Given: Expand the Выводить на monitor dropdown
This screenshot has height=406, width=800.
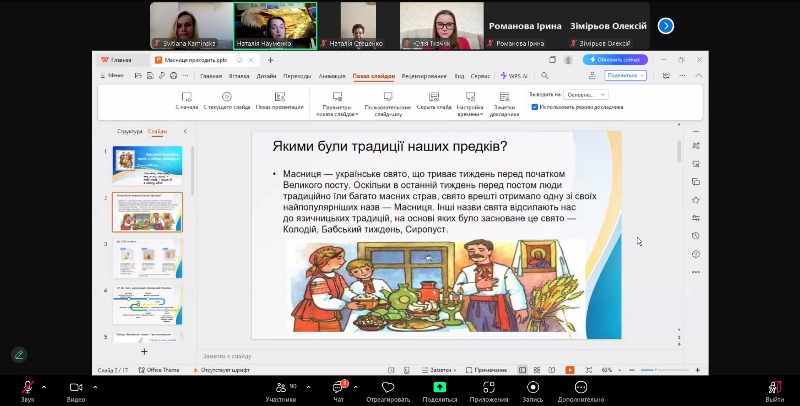Looking at the screenshot, I should 586,94.
